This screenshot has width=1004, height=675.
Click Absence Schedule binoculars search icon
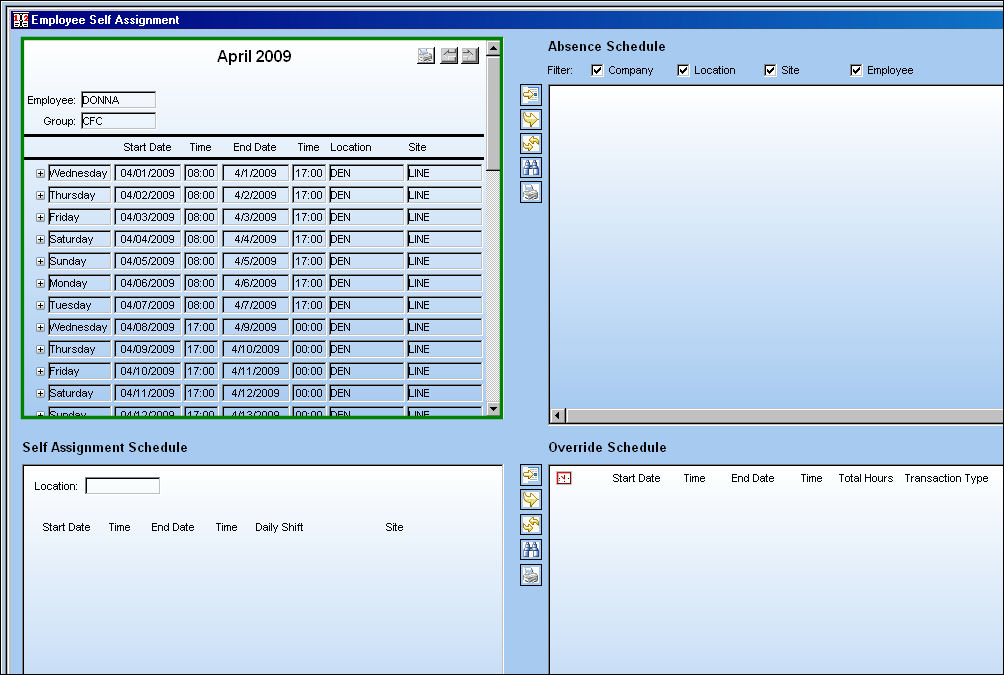[x=531, y=168]
